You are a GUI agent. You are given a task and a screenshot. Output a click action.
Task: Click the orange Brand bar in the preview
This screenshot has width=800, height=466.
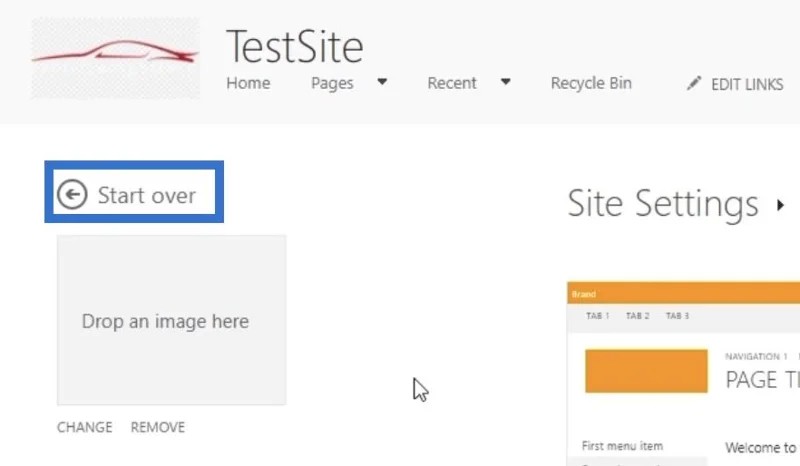[684, 293]
